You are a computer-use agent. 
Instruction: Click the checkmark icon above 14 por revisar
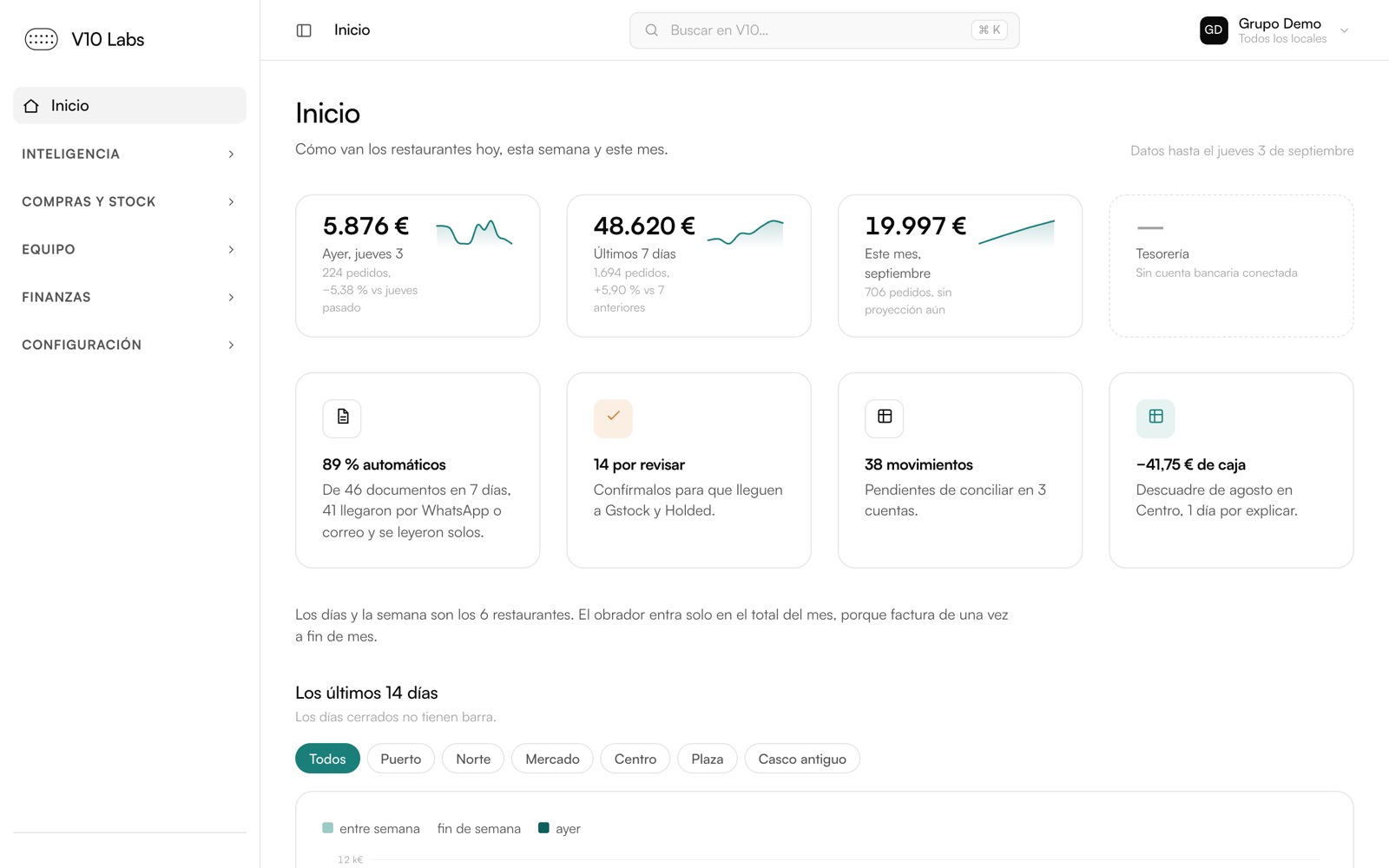(x=613, y=418)
